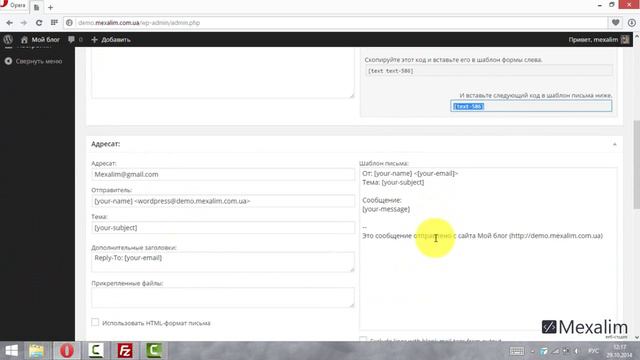The width and height of the screenshot is (640, 360).
Task: Open the downloads icon in Opera toolbar
Action: click(x=631, y=23)
